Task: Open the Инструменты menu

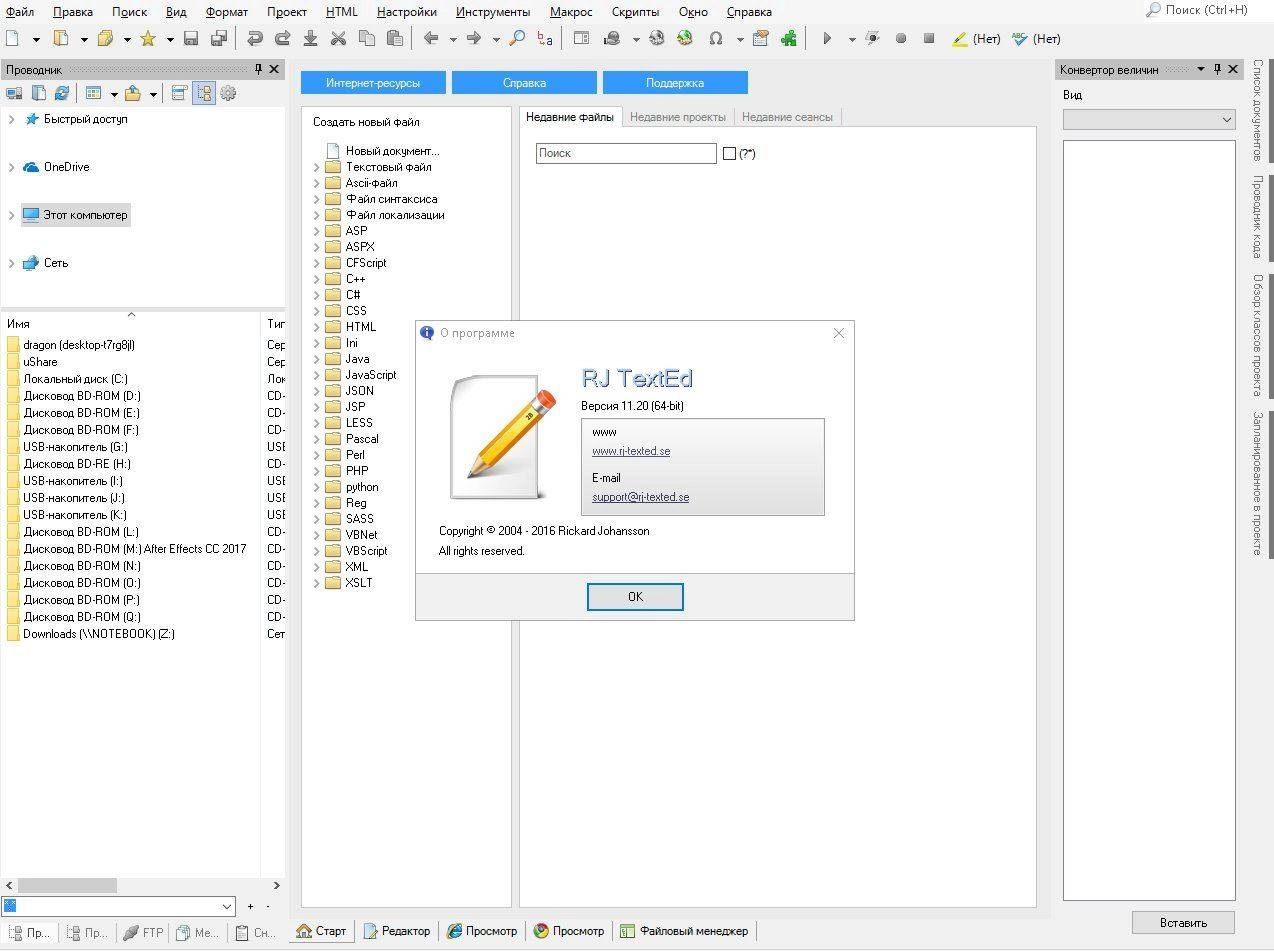Action: click(x=493, y=12)
